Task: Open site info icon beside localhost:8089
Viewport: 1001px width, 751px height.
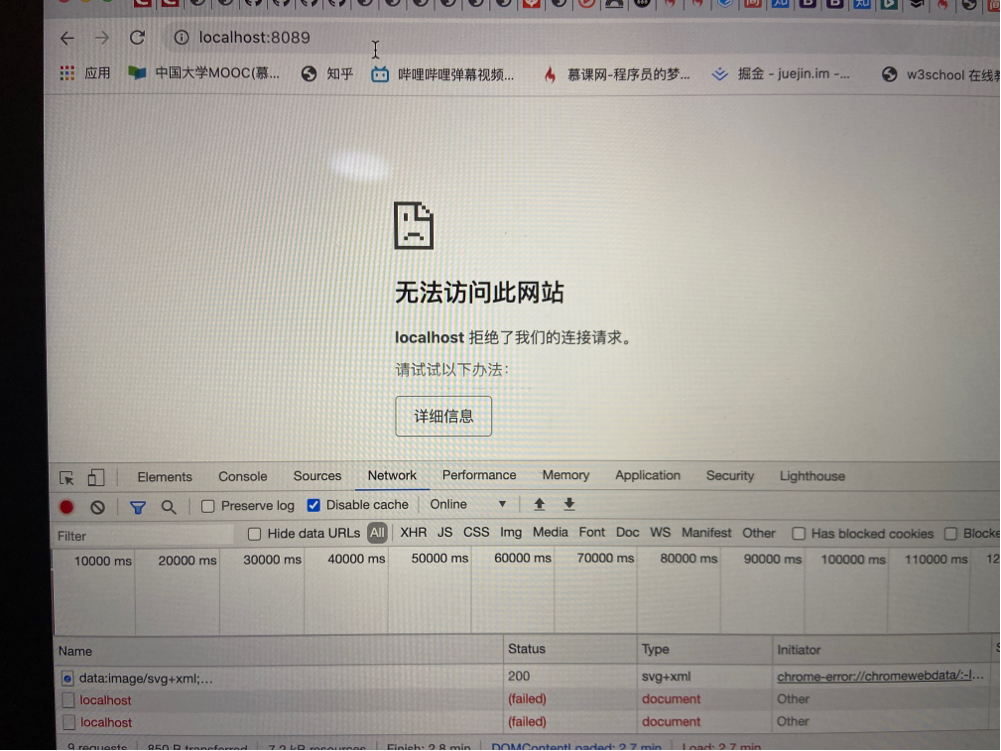Action: 182,38
